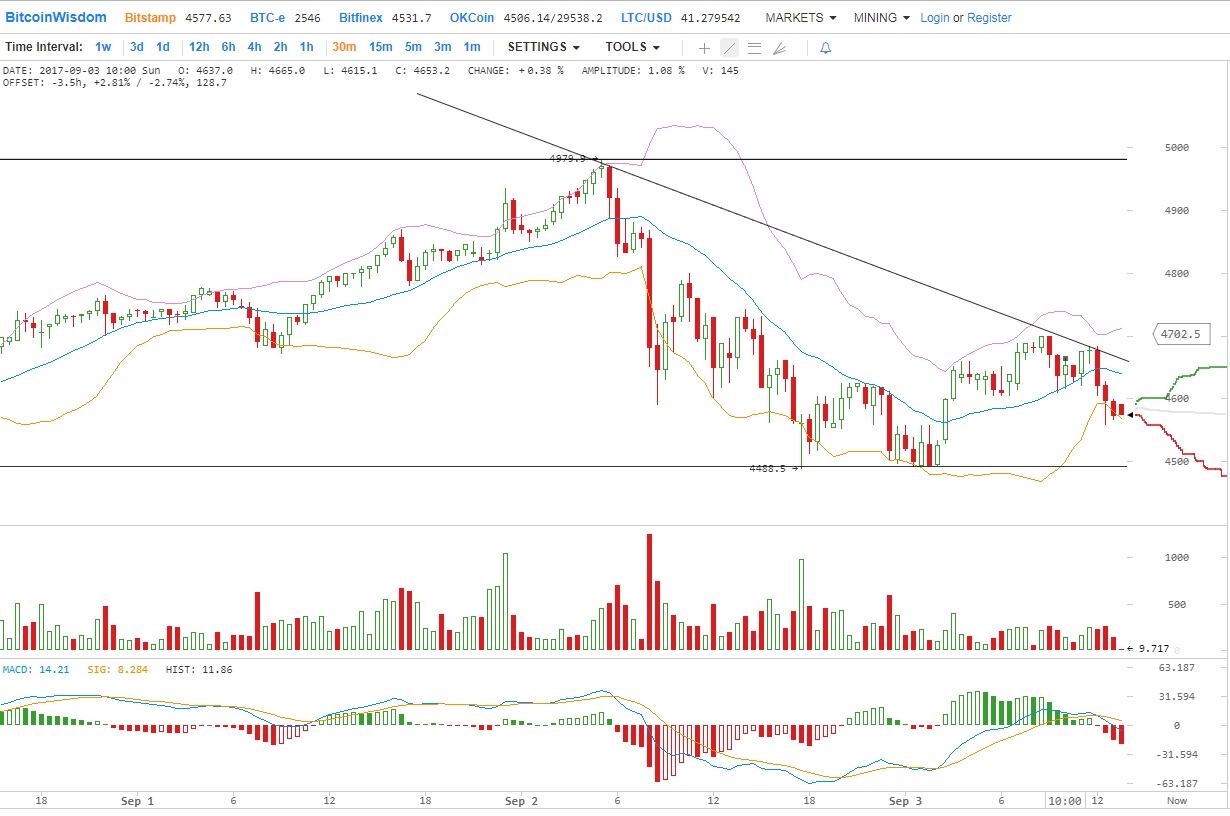Open the TOOLS dropdown menu
The width and height of the screenshot is (1230, 816).
[x=632, y=47]
